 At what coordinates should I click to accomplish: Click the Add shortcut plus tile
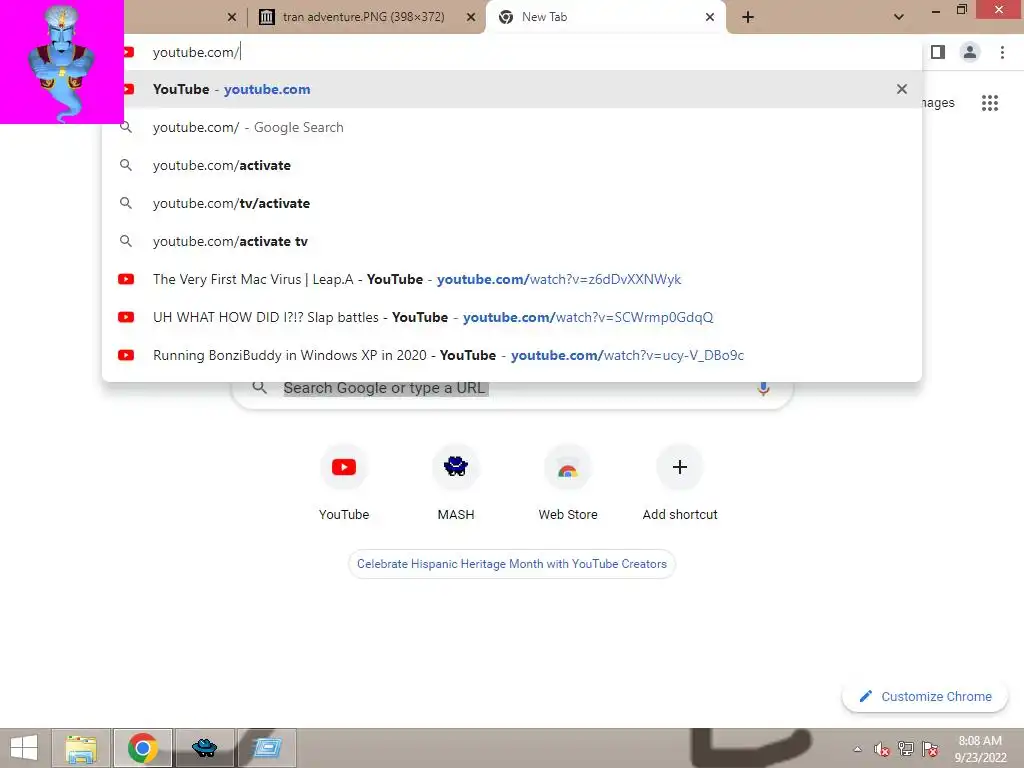click(680, 483)
